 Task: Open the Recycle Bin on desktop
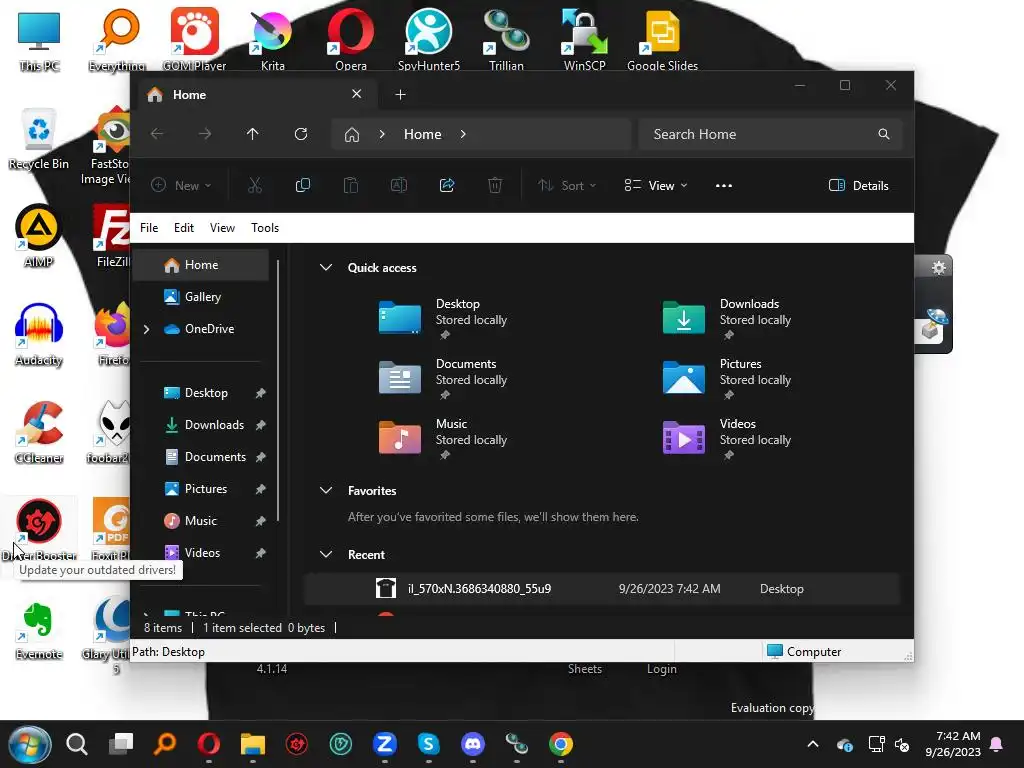[x=39, y=139]
